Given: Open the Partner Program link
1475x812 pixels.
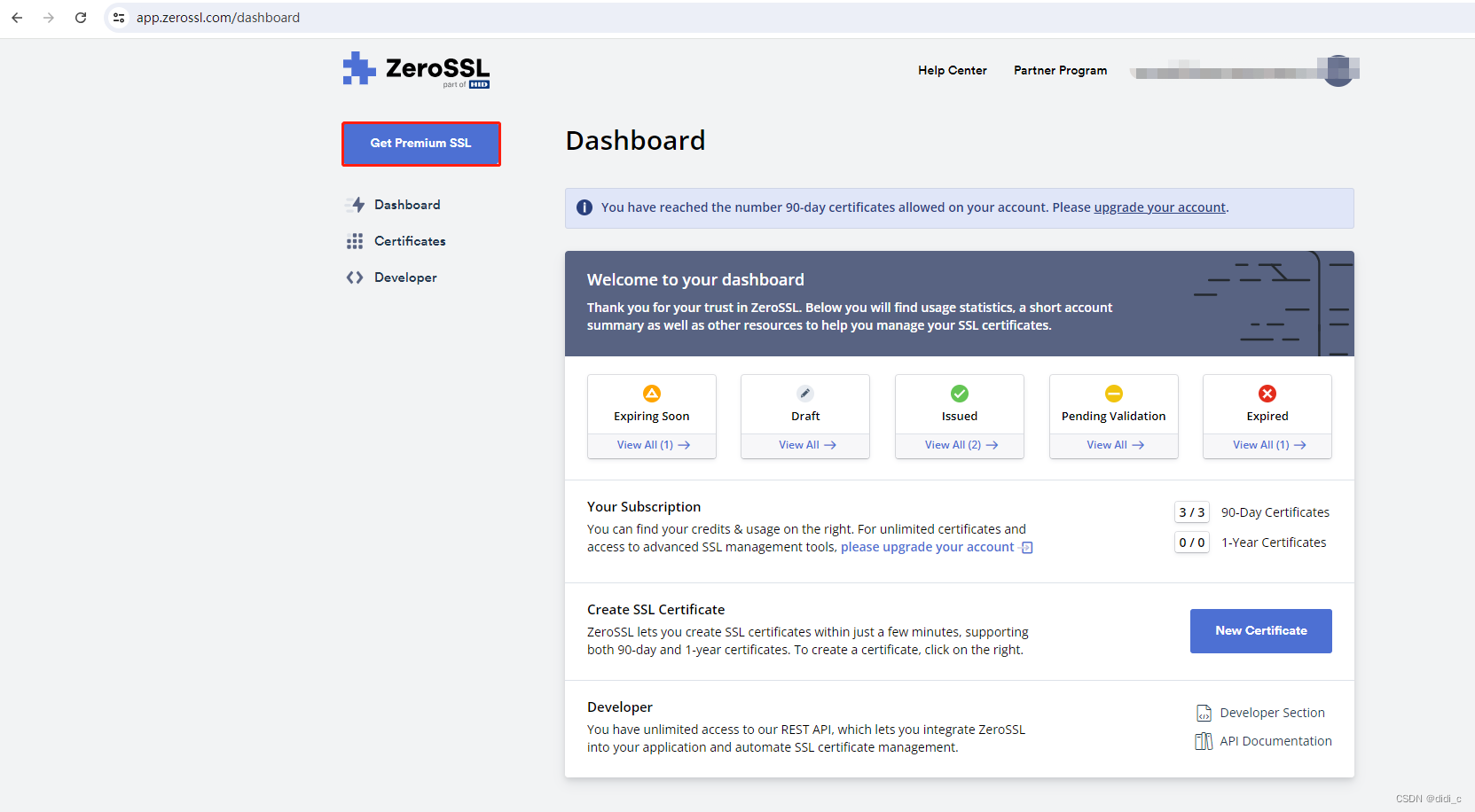Looking at the screenshot, I should coord(1061,70).
